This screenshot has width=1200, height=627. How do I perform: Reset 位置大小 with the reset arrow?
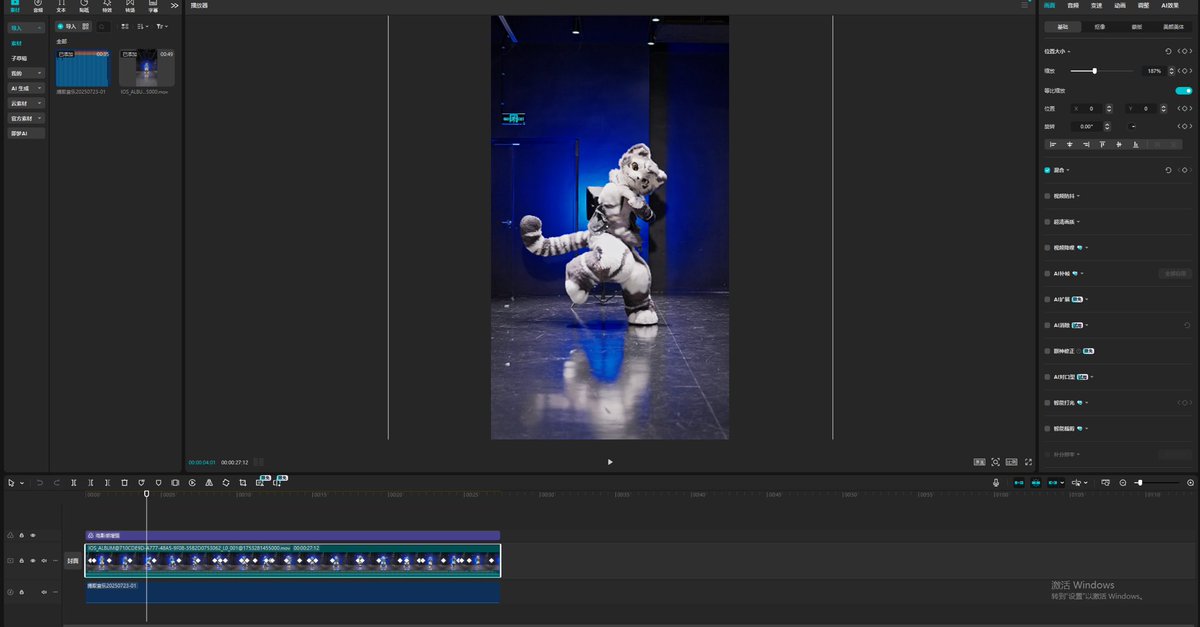[x=1168, y=51]
